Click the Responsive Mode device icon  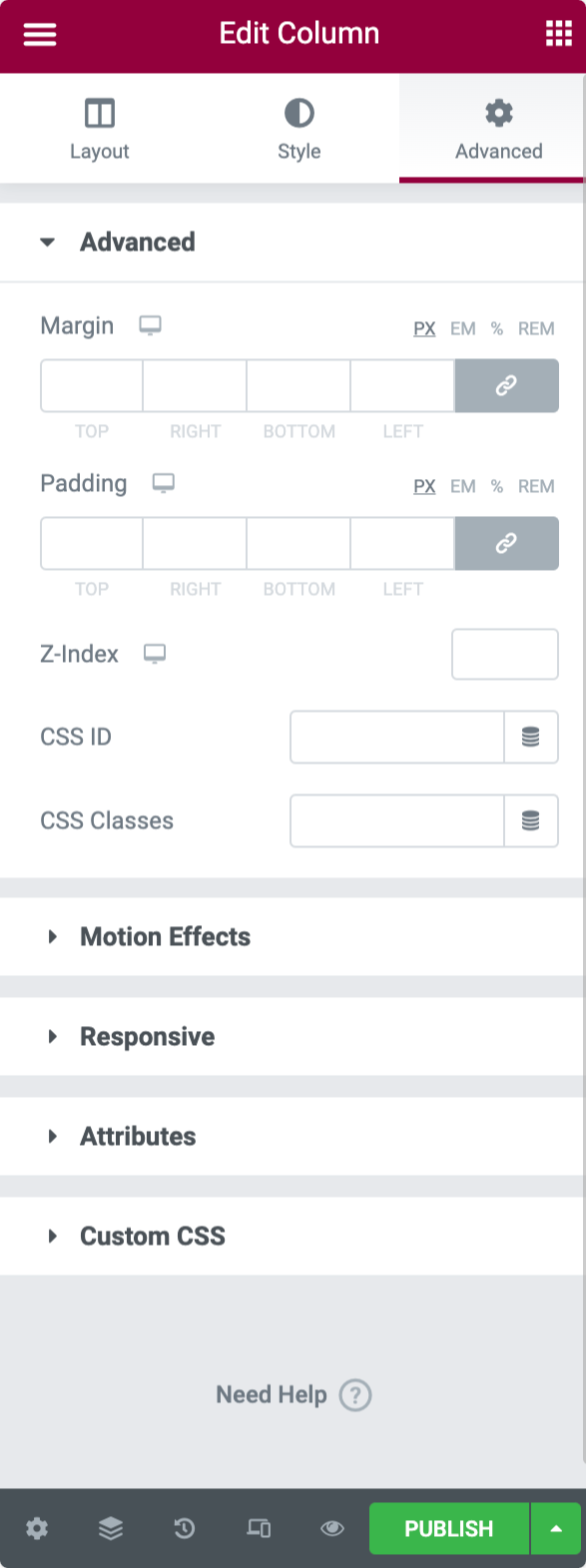259,1528
